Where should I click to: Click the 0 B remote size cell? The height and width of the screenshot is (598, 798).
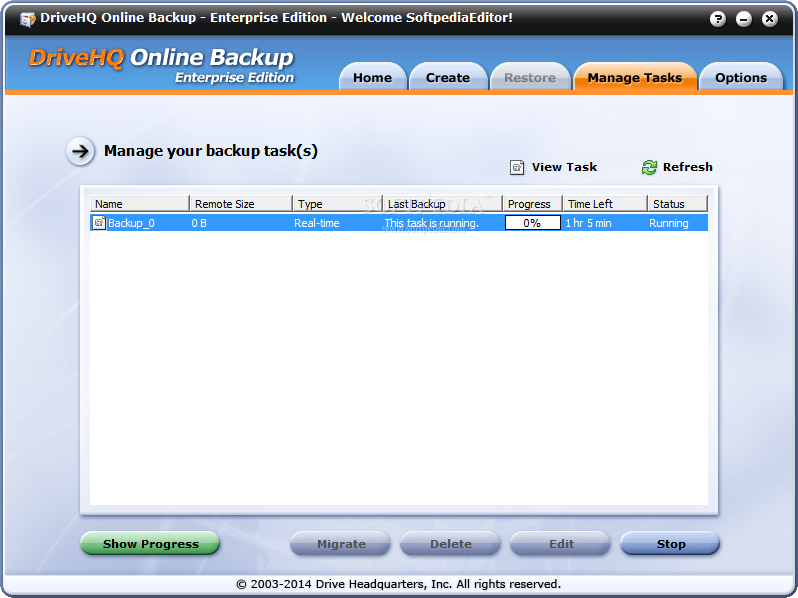pos(199,223)
